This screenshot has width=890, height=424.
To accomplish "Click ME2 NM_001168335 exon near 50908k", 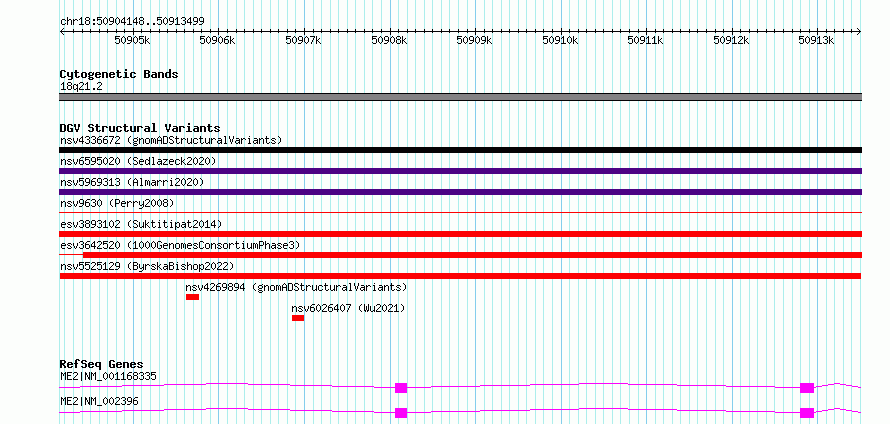I will 401,388.
